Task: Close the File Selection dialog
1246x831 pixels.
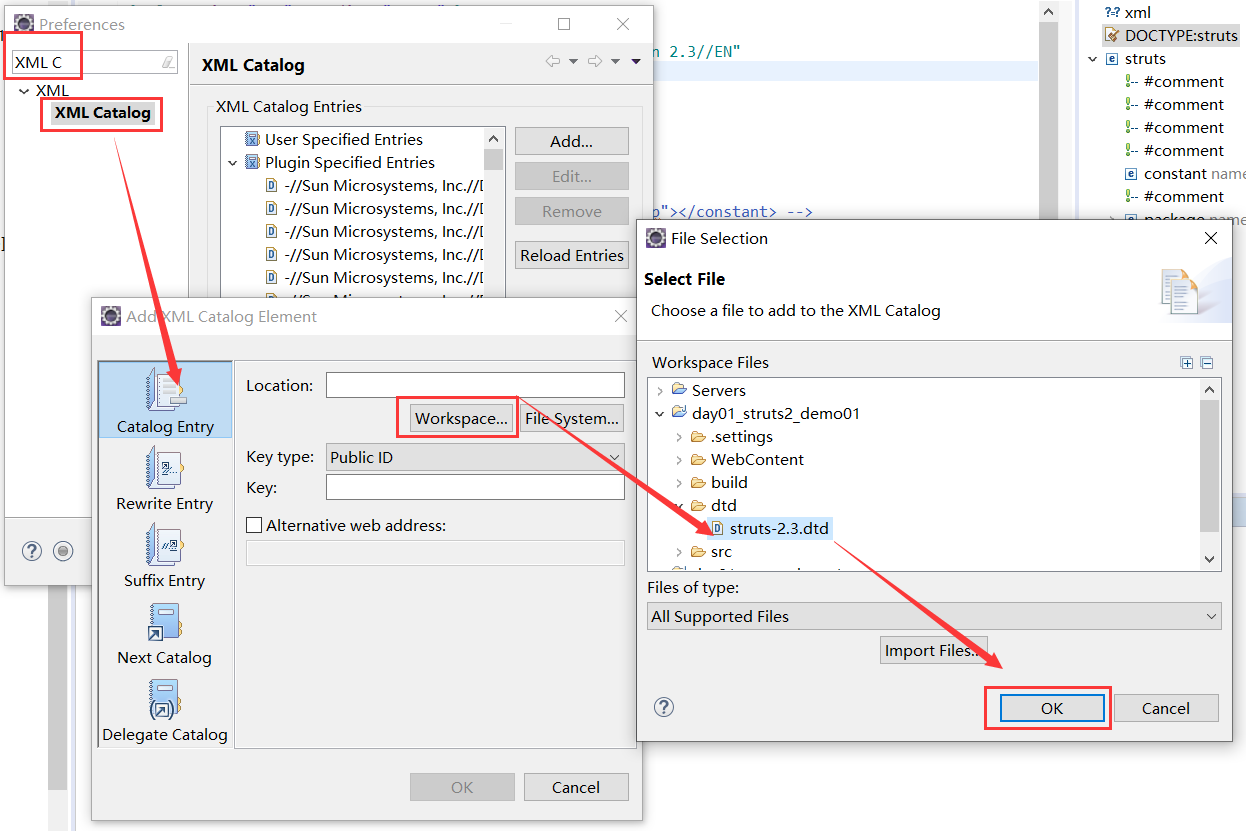Action: [x=1211, y=238]
